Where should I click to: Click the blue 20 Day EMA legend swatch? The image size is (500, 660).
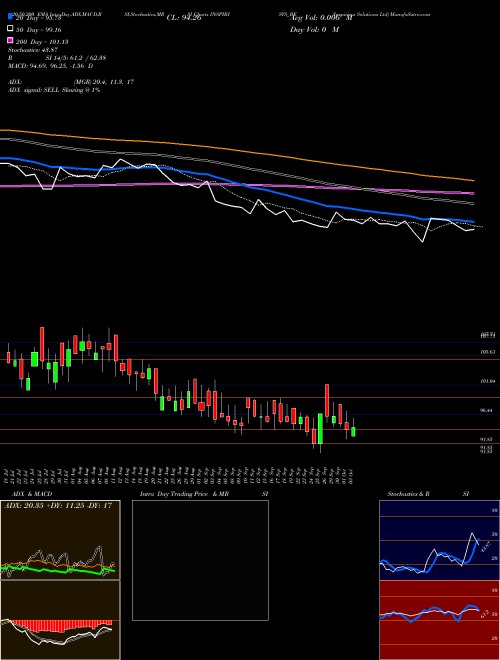[x=11, y=17]
